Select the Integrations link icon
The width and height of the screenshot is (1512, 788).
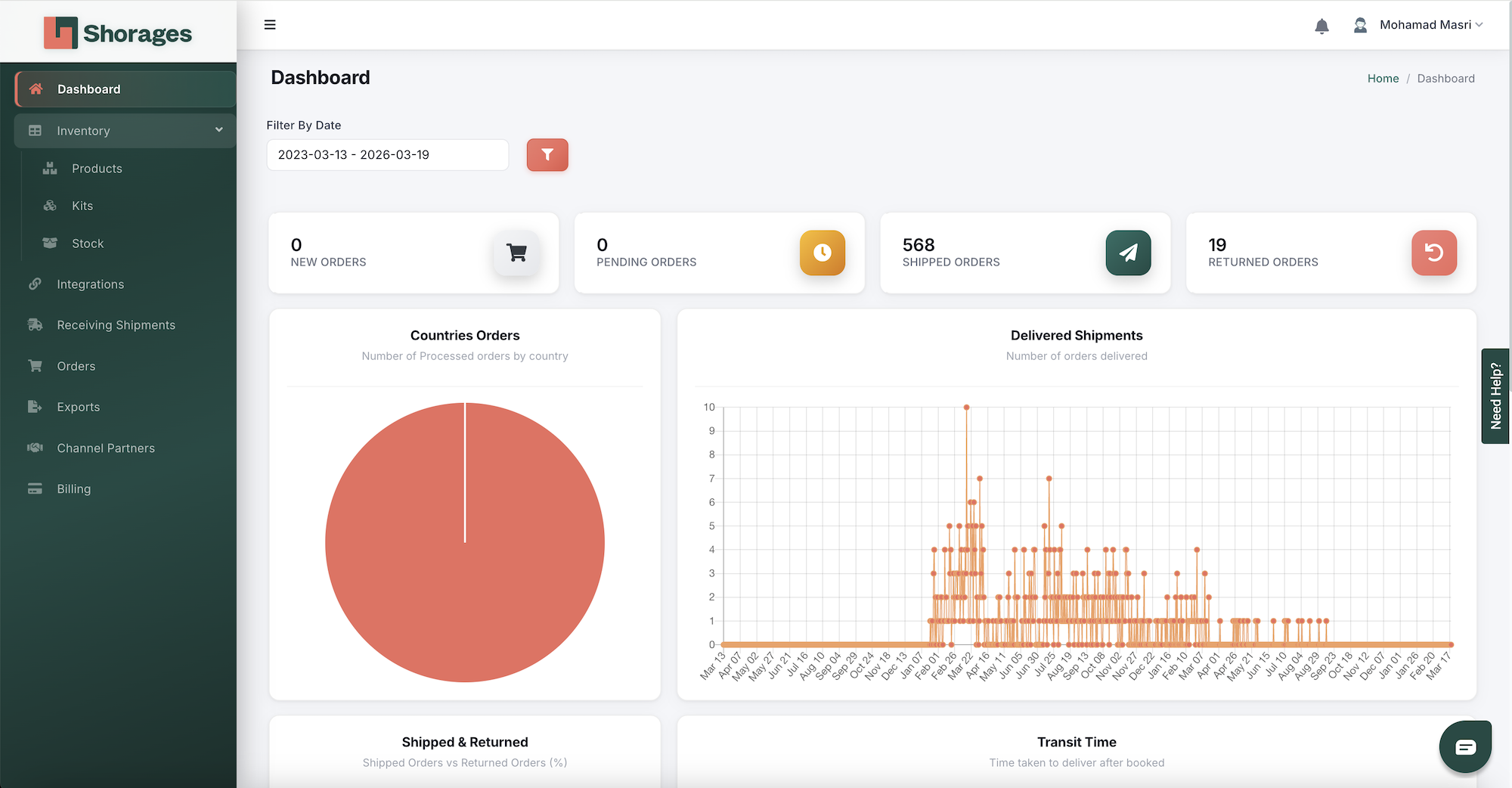[x=35, y=284]
